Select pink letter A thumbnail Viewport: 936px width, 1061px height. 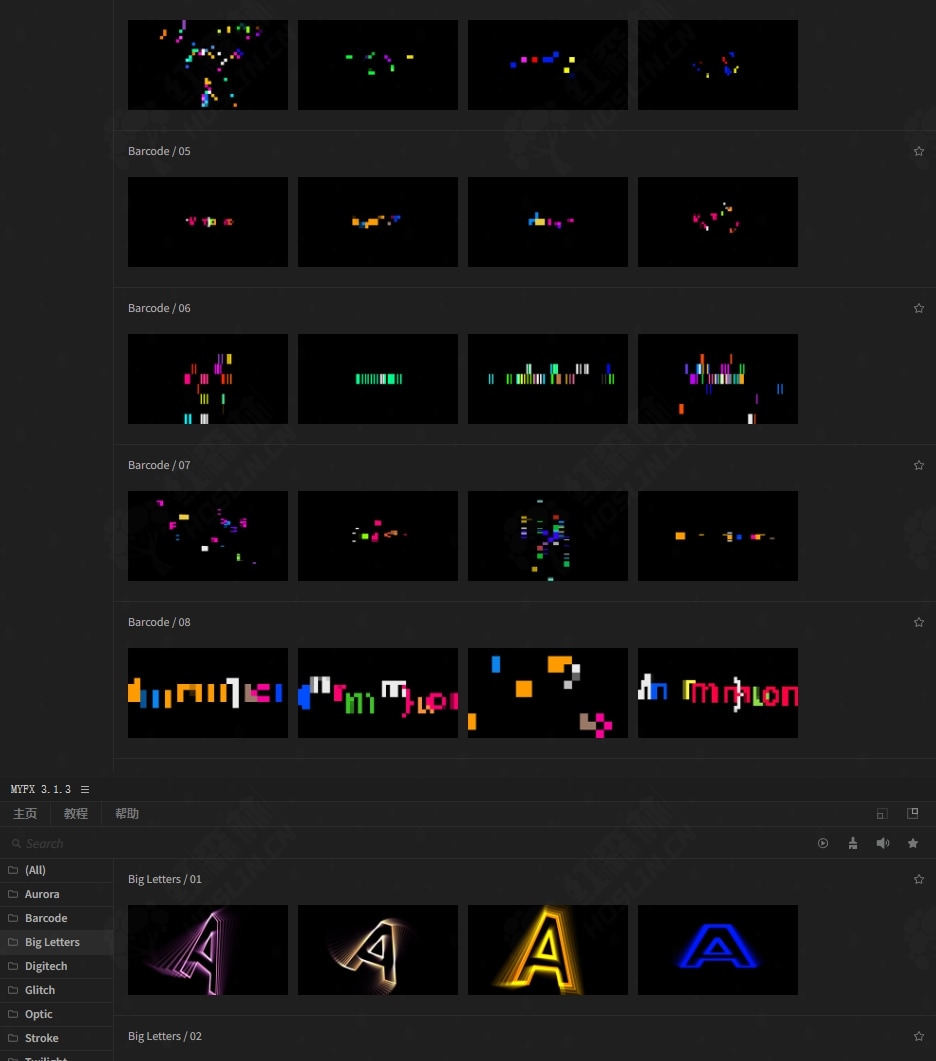pyautogui.click(x=208, y=950)
